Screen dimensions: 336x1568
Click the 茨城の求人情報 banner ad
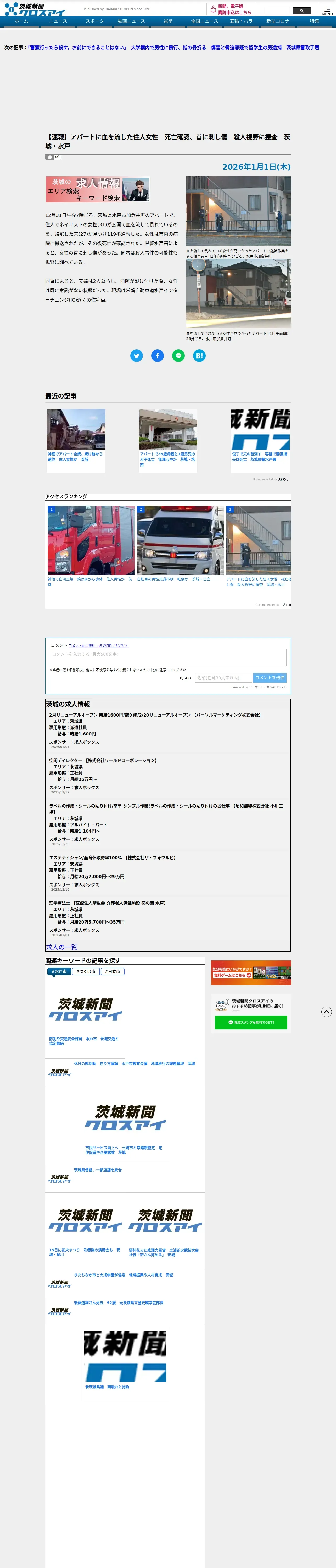click(97, 189)
